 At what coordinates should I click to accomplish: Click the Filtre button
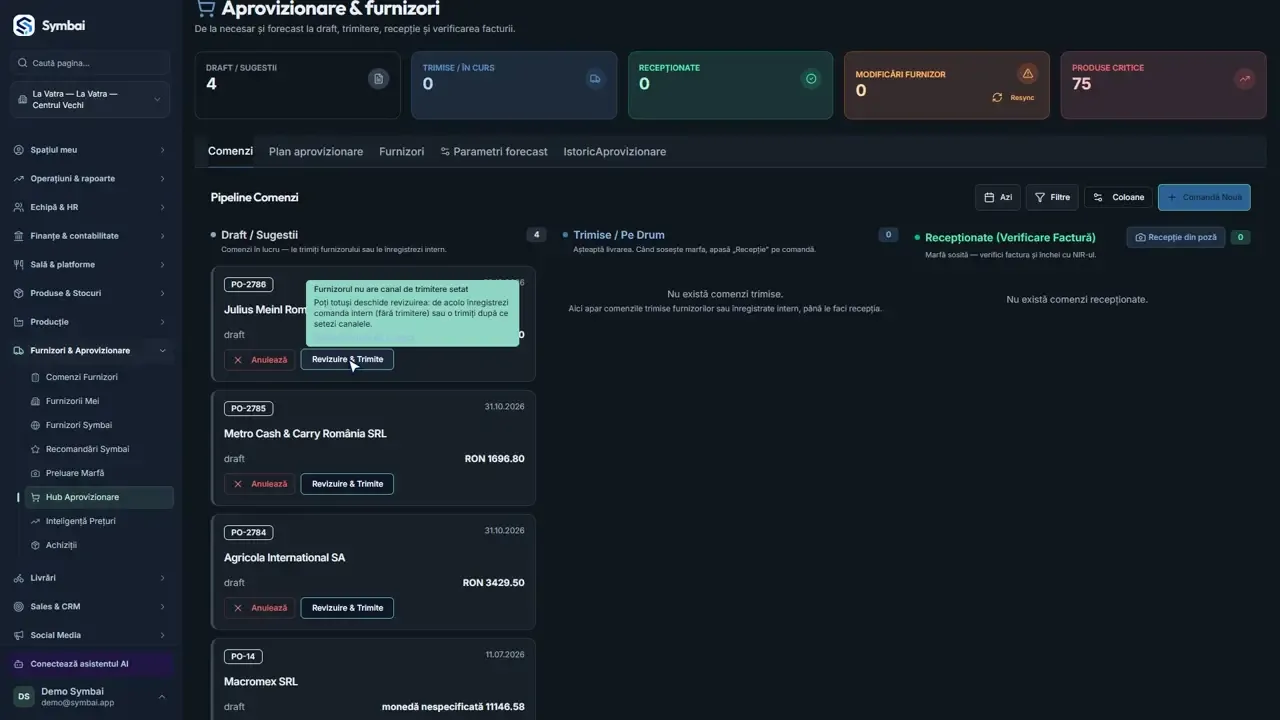pos(1052,197)
